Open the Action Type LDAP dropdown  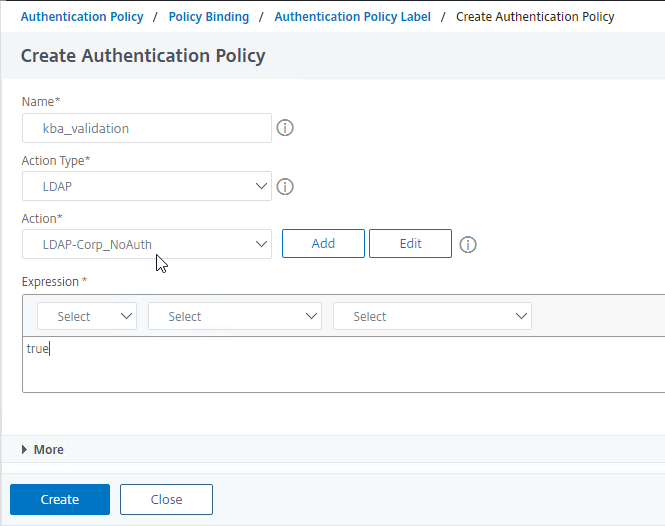(x=147, y=186)
